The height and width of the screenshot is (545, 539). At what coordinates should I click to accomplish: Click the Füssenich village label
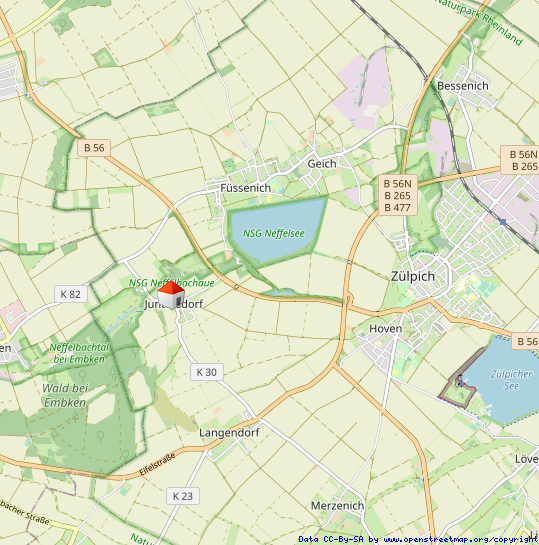coord(245,188)
